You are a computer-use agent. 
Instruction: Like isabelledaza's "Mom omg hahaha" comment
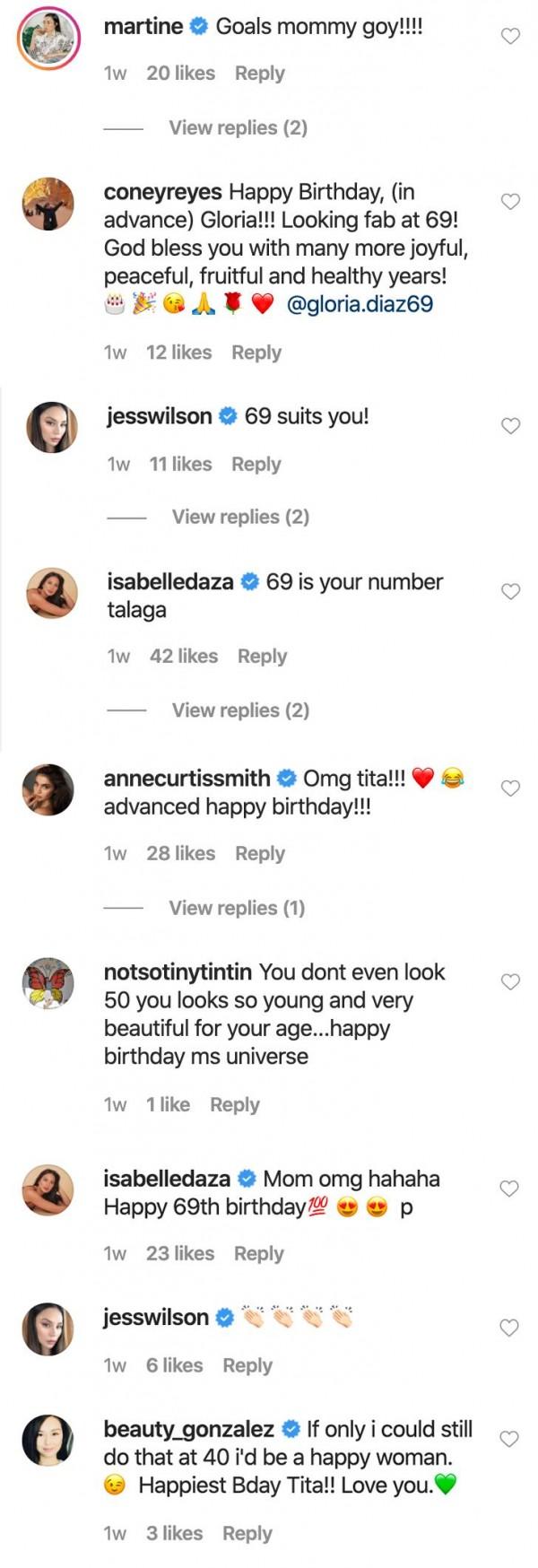[x=510, y=1189]
